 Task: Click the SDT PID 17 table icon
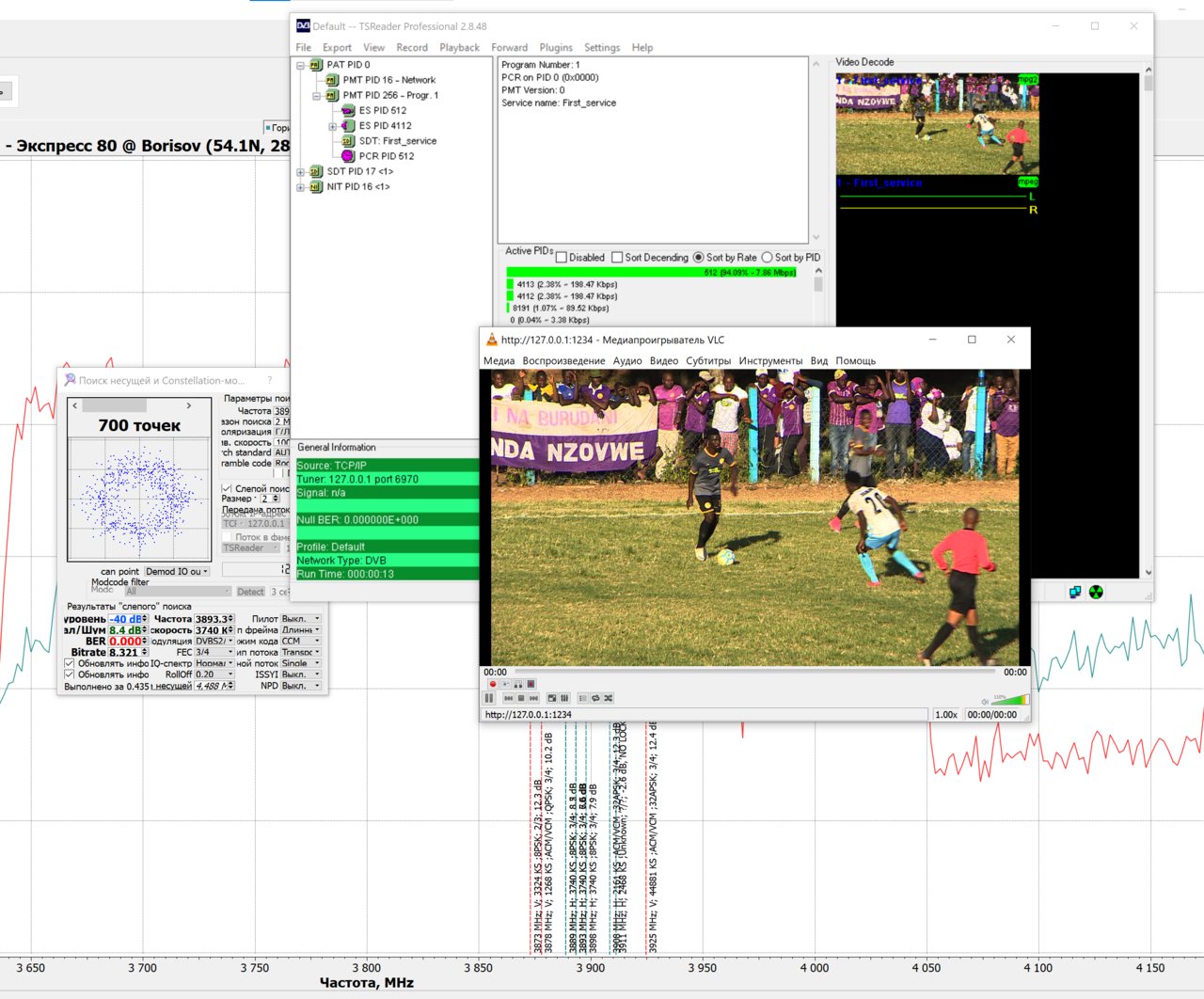point(316,171)
